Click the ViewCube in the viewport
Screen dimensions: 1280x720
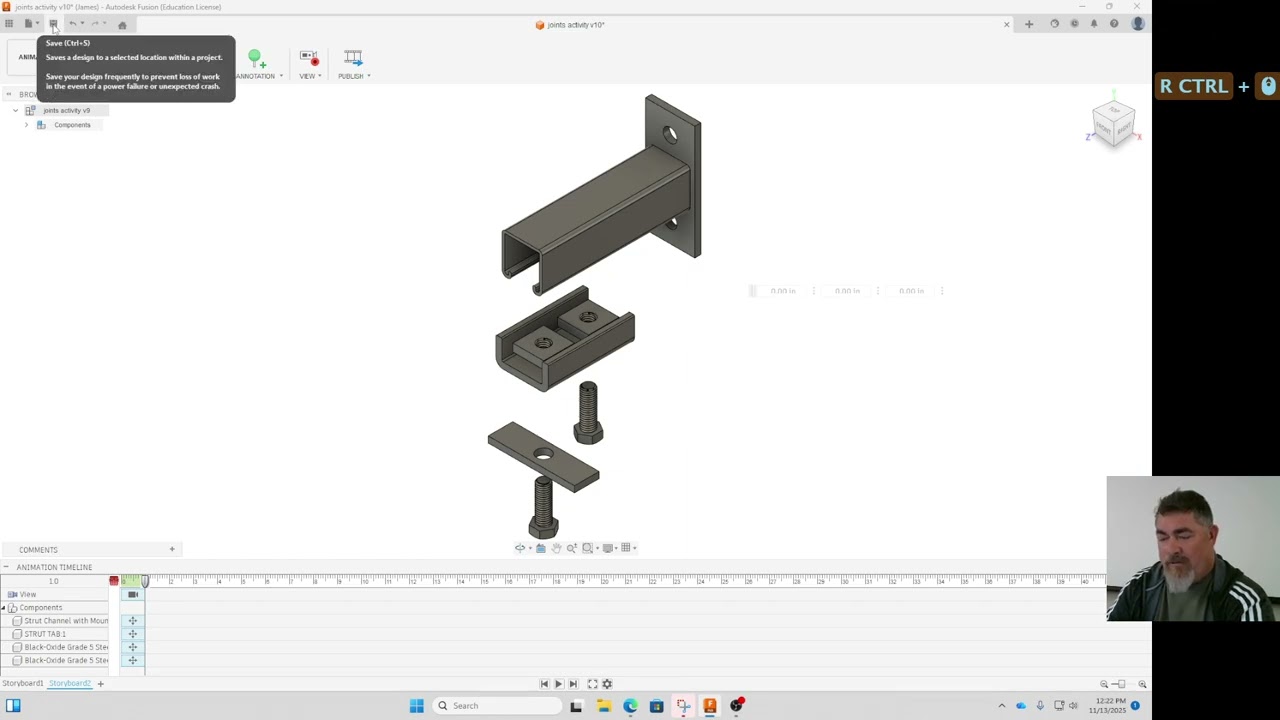click(x=1113, y=125)
